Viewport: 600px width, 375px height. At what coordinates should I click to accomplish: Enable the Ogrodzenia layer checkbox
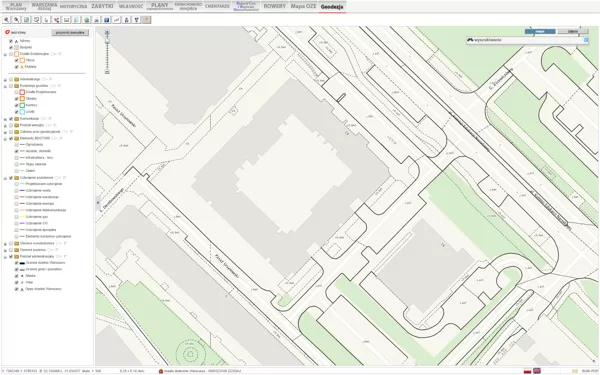(16, 145)
